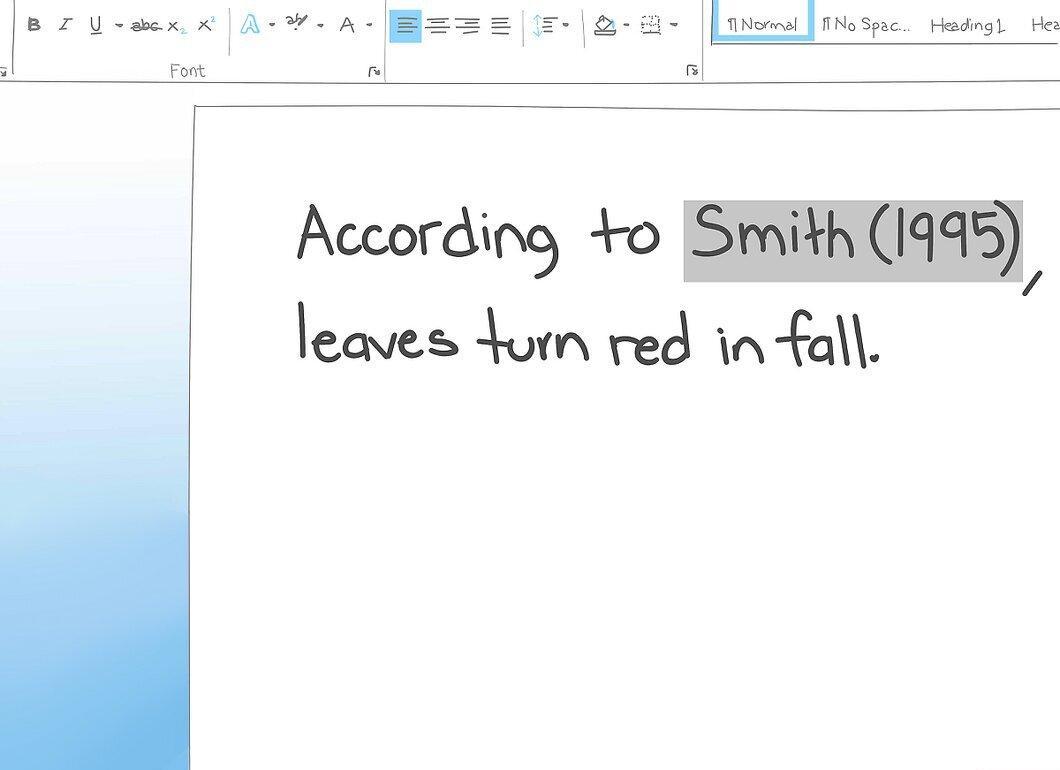This screenshot has height=770, width=1060.
Task: Click the word fall at sentence end
Action: (823, 339)
